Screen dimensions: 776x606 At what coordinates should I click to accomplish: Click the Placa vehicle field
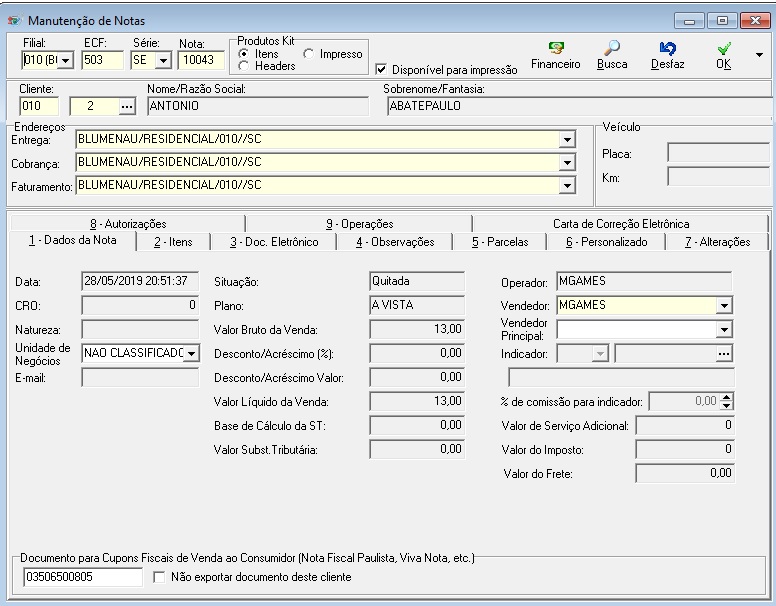[718, 153]
